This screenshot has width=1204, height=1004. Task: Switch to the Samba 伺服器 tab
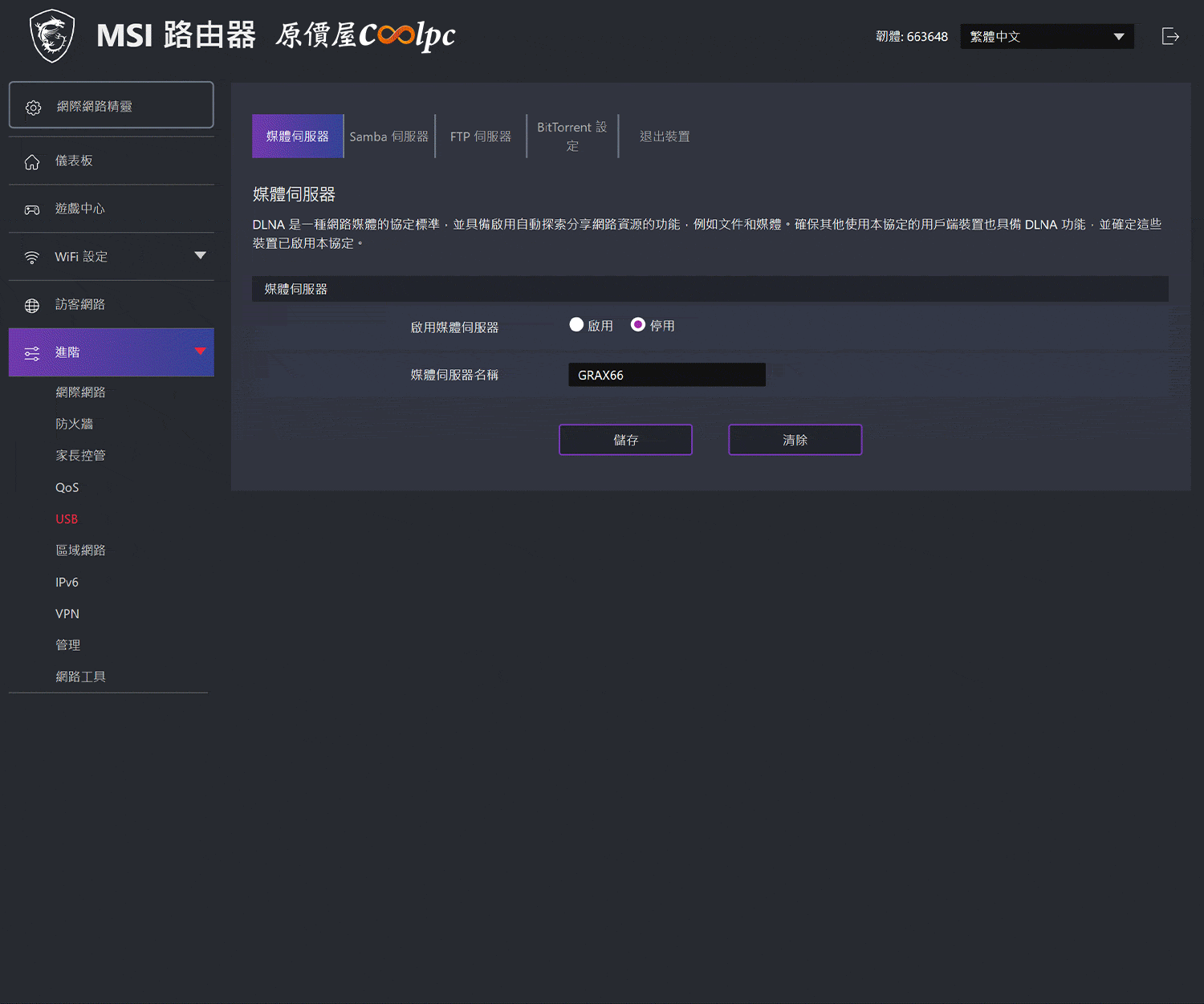[389, 136]
